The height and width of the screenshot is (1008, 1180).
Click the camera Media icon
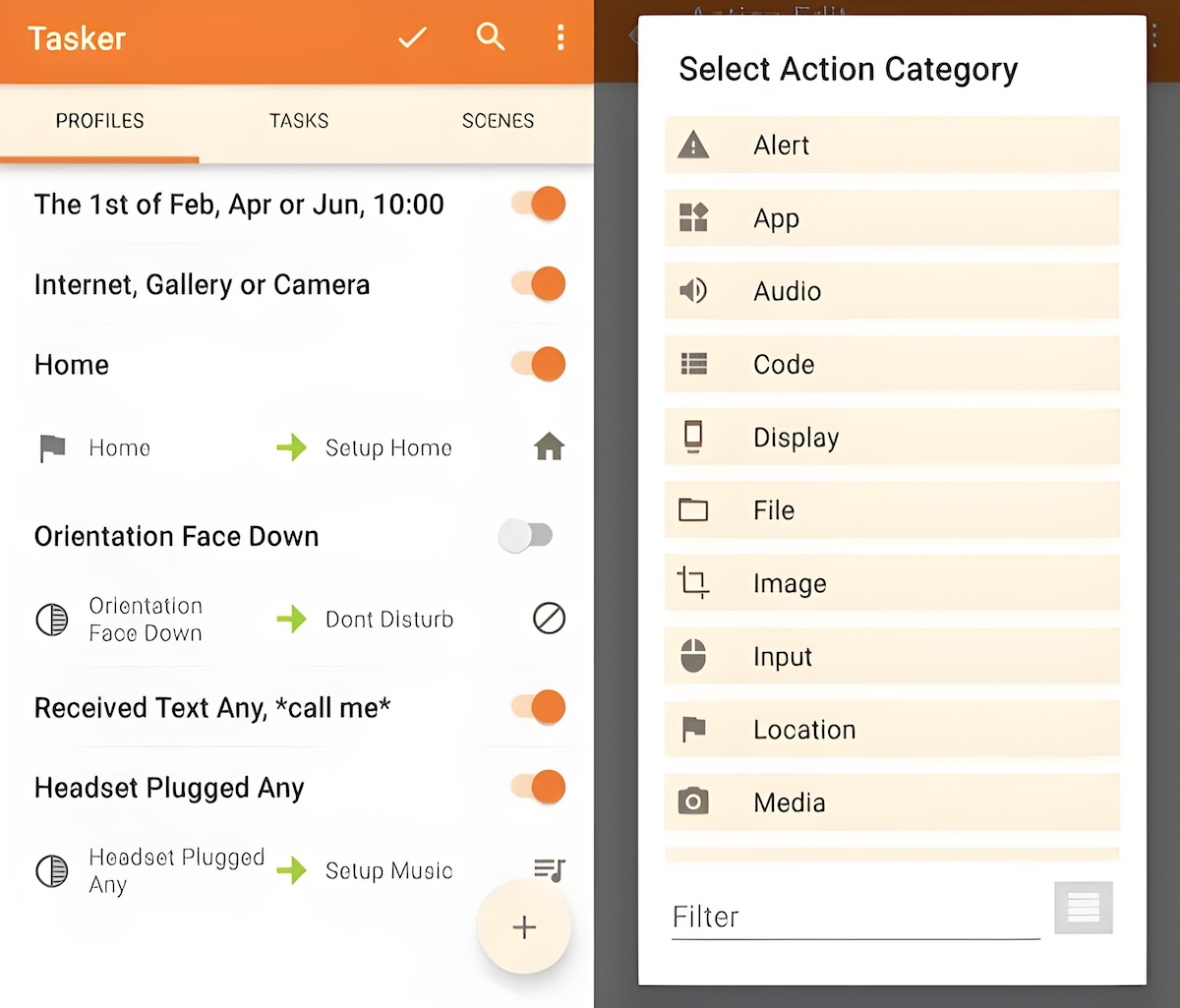693,802
